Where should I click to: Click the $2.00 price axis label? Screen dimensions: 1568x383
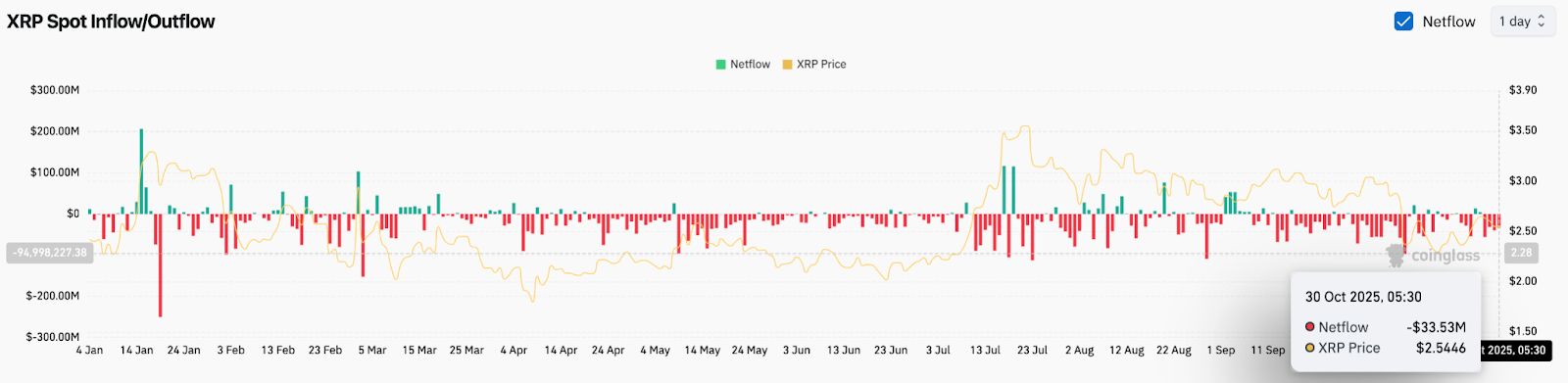click(1523, 281)
